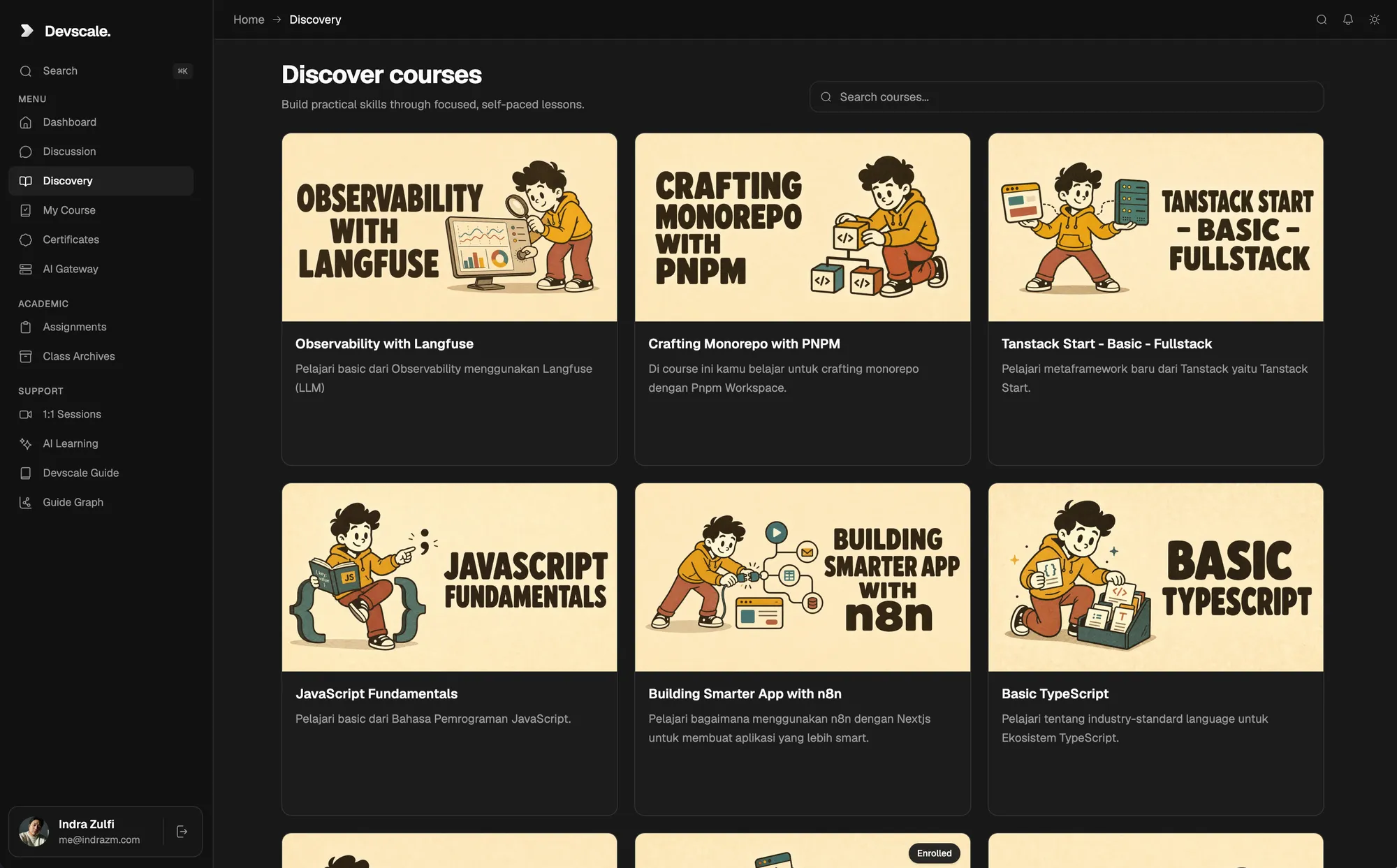The image size is (1397, 868).
Task: Click the Assignments clipboard icon
Action: pyautogui.click(x=26, y=327)
